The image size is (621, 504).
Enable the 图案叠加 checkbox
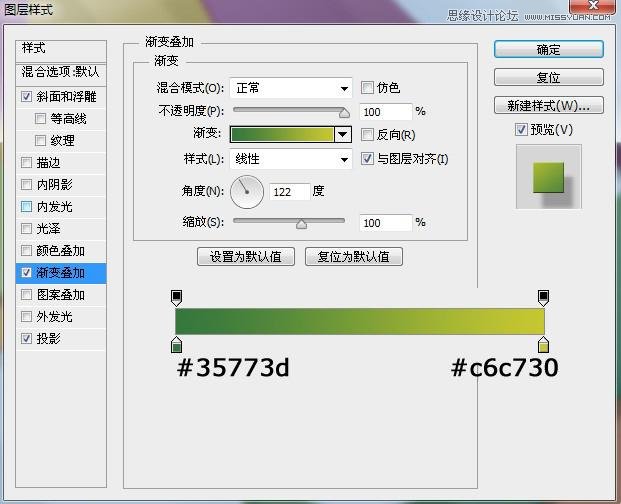coord(27,295)
